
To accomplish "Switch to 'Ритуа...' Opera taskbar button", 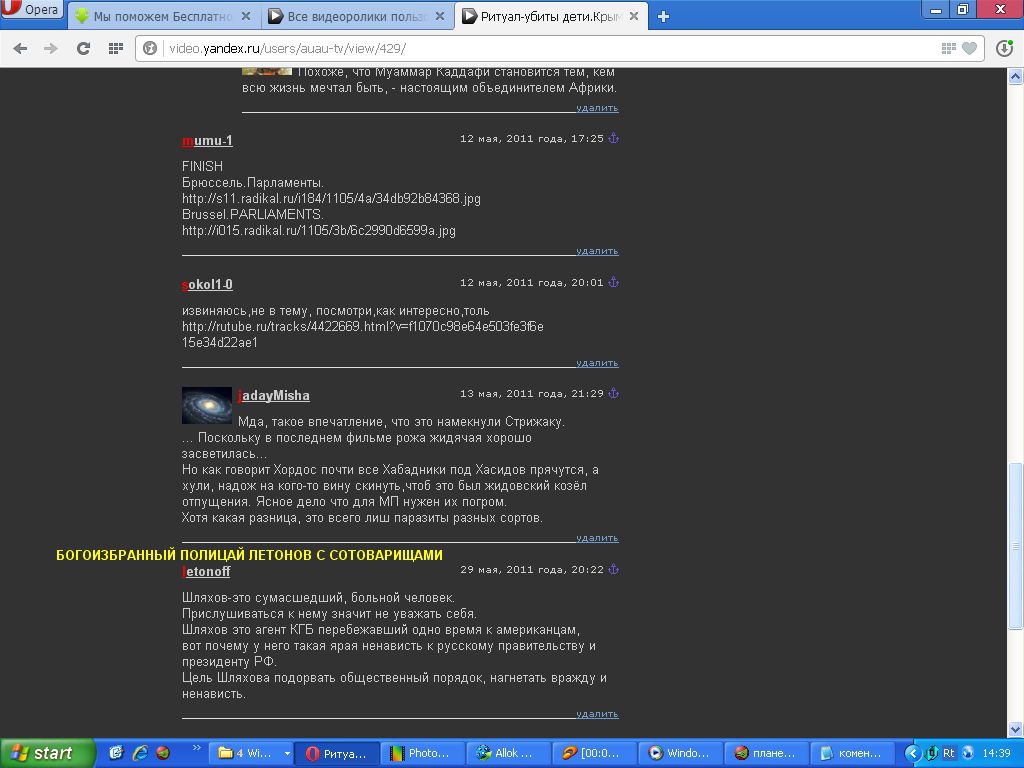I will click(336, 754).
